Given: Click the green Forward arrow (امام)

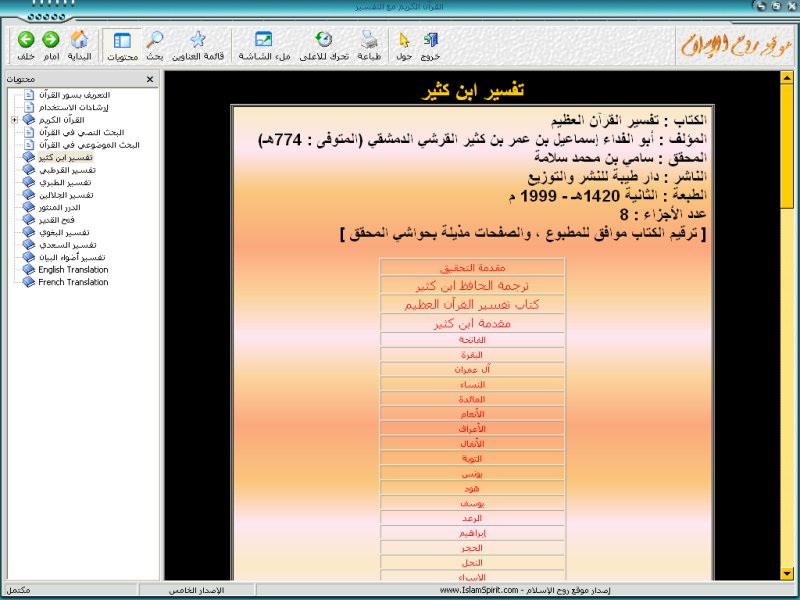Looking at the screenshot, I should 50,40.
